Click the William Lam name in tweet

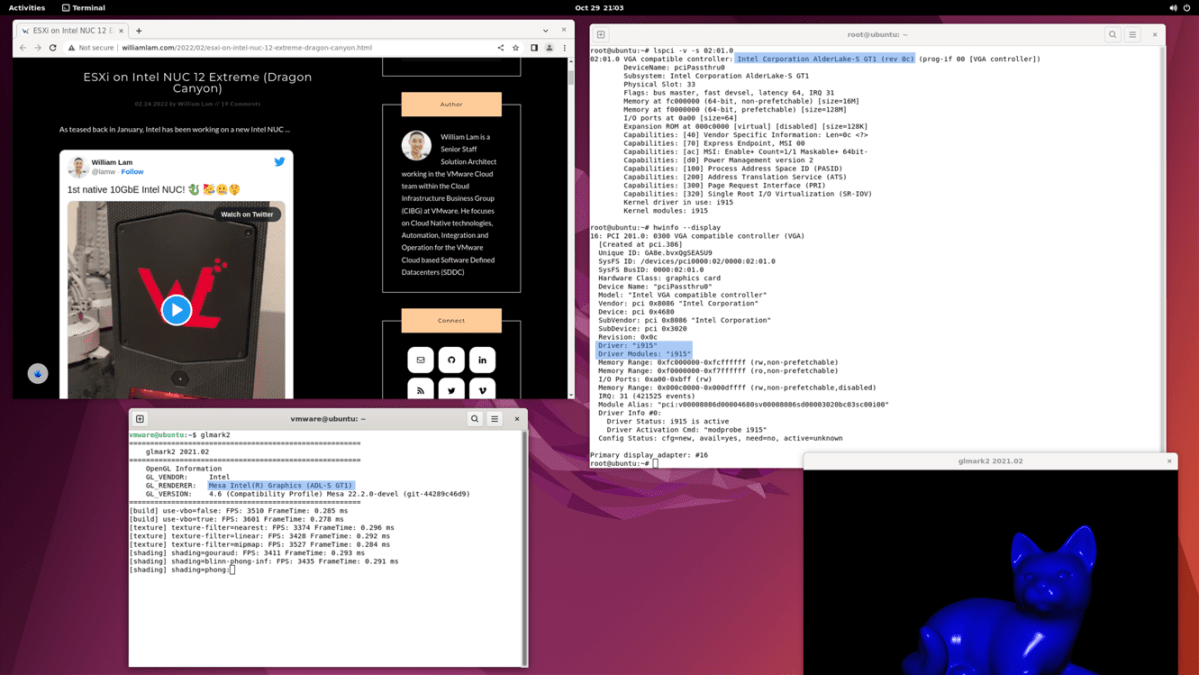(112, 162)
